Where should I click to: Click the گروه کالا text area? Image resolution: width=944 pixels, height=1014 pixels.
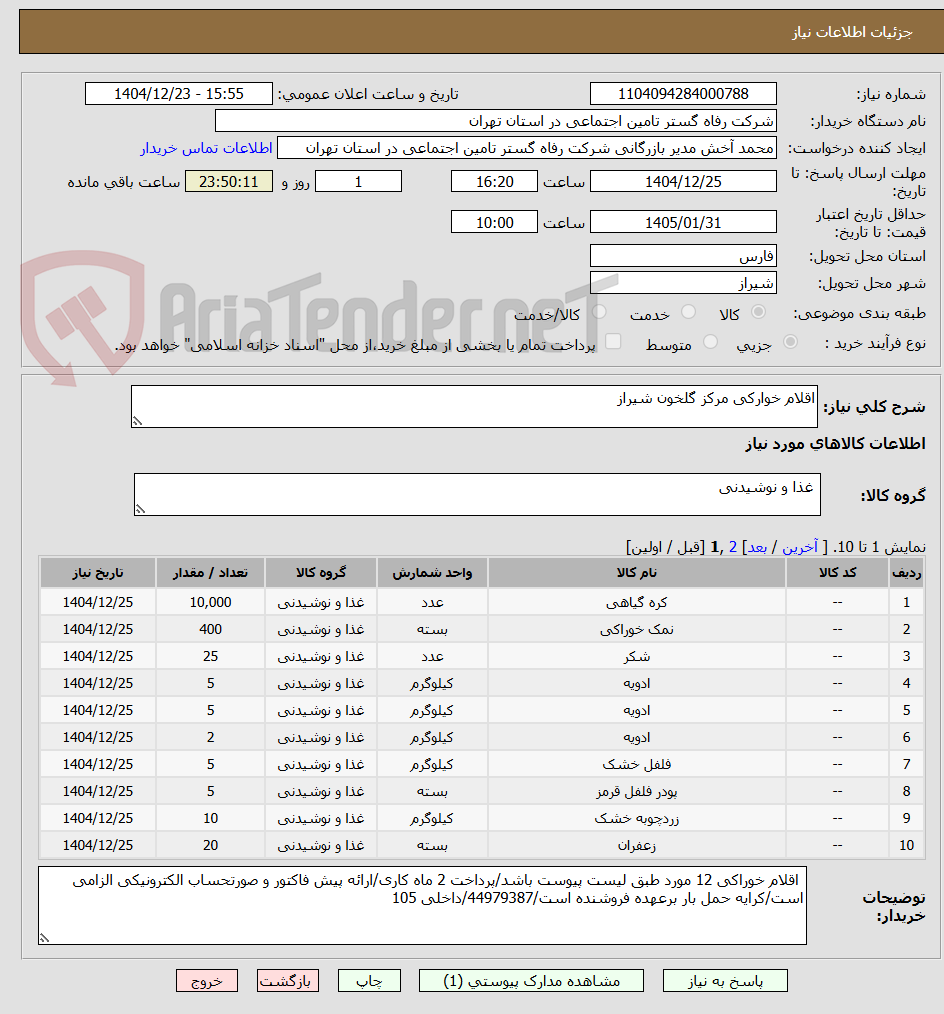[477, 495]
